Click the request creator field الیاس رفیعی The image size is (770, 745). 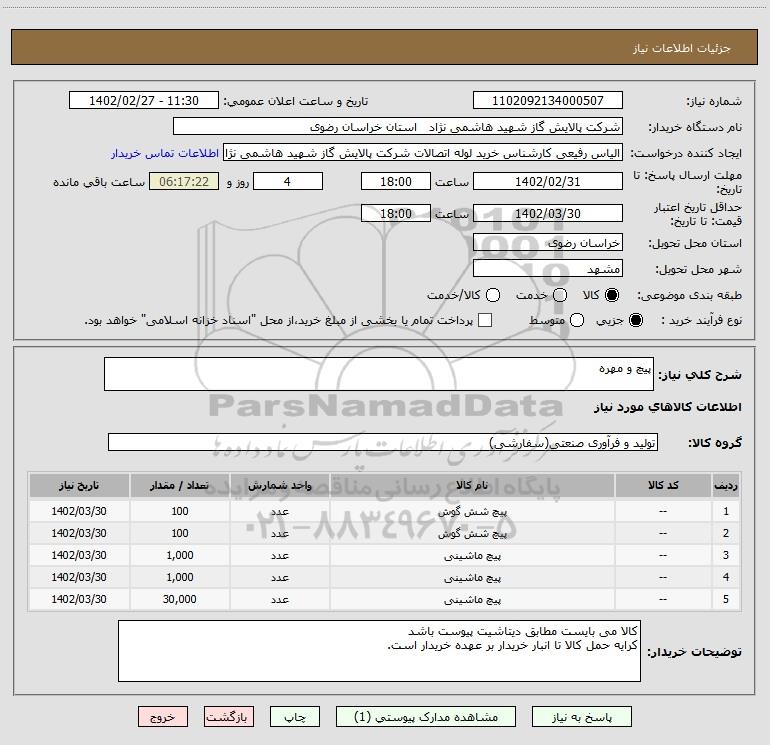tap(423, 153)
